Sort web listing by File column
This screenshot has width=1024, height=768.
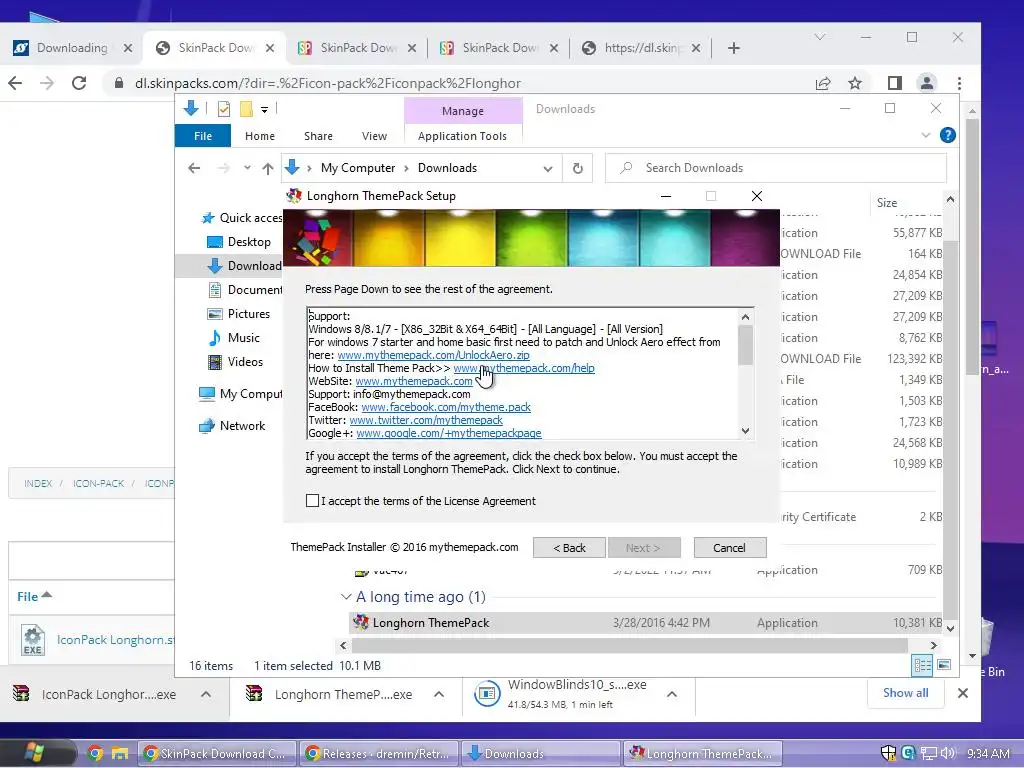click(x=34, y=596)
